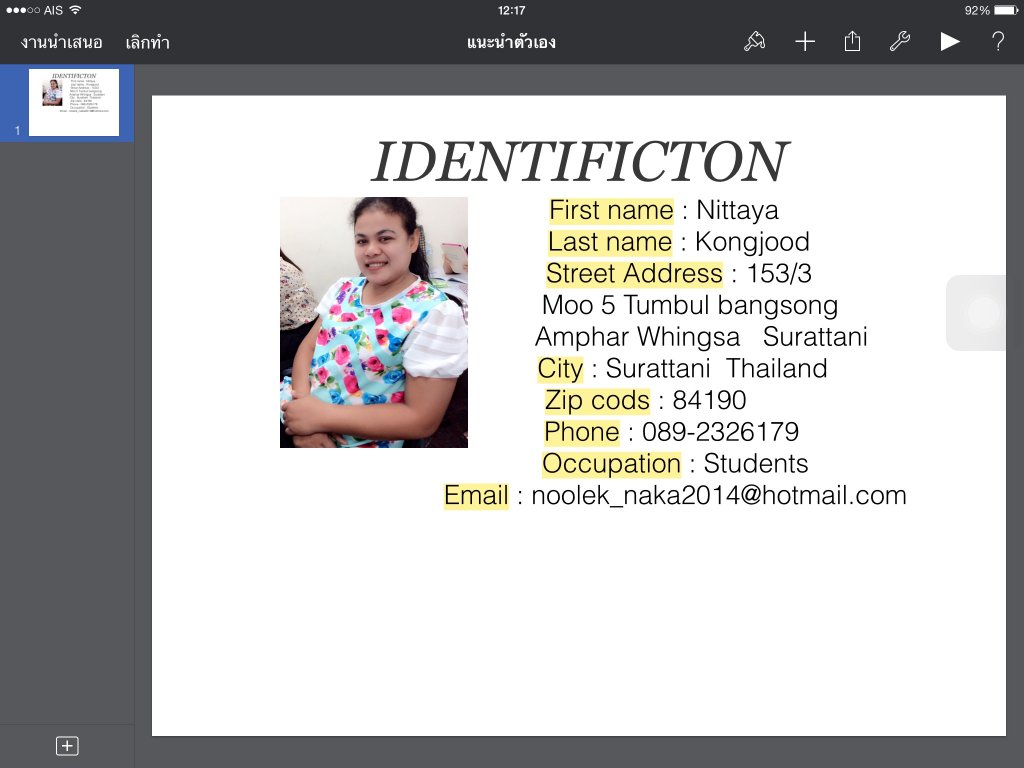Tap the highlighted Occupation label
This screenshot has height=768, width=1024.
click(611, 464)
